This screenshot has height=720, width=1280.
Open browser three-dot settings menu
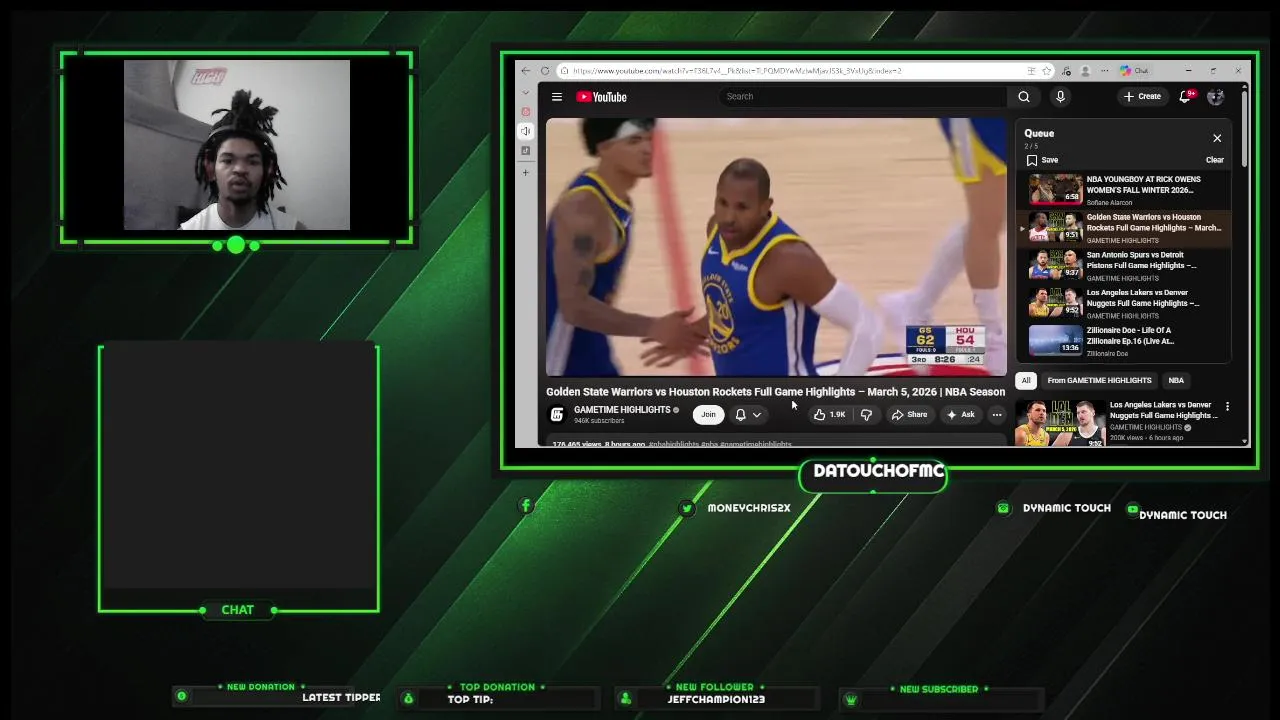pyautogui.click(x=1104, y=71)
